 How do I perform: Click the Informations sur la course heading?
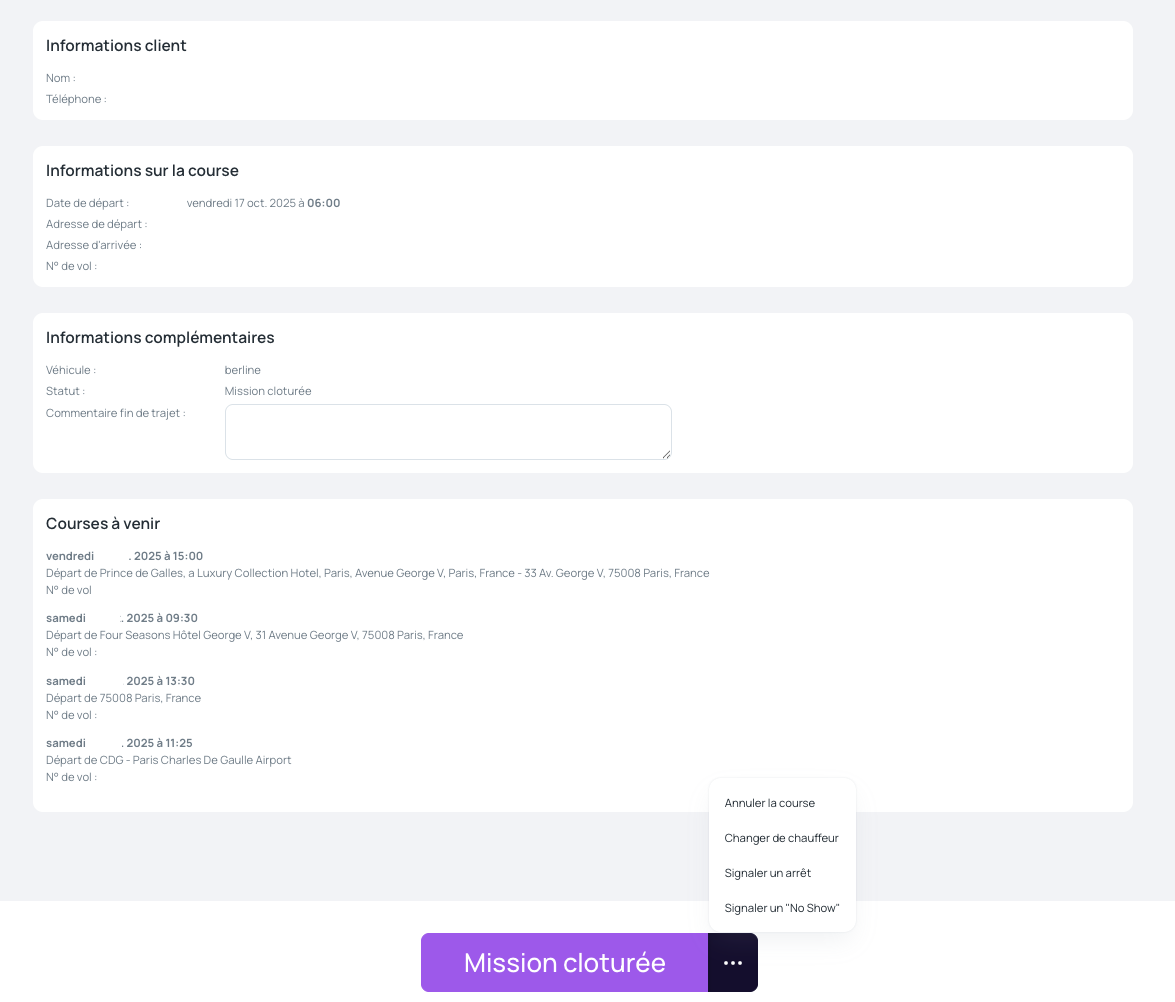[142, 171]
